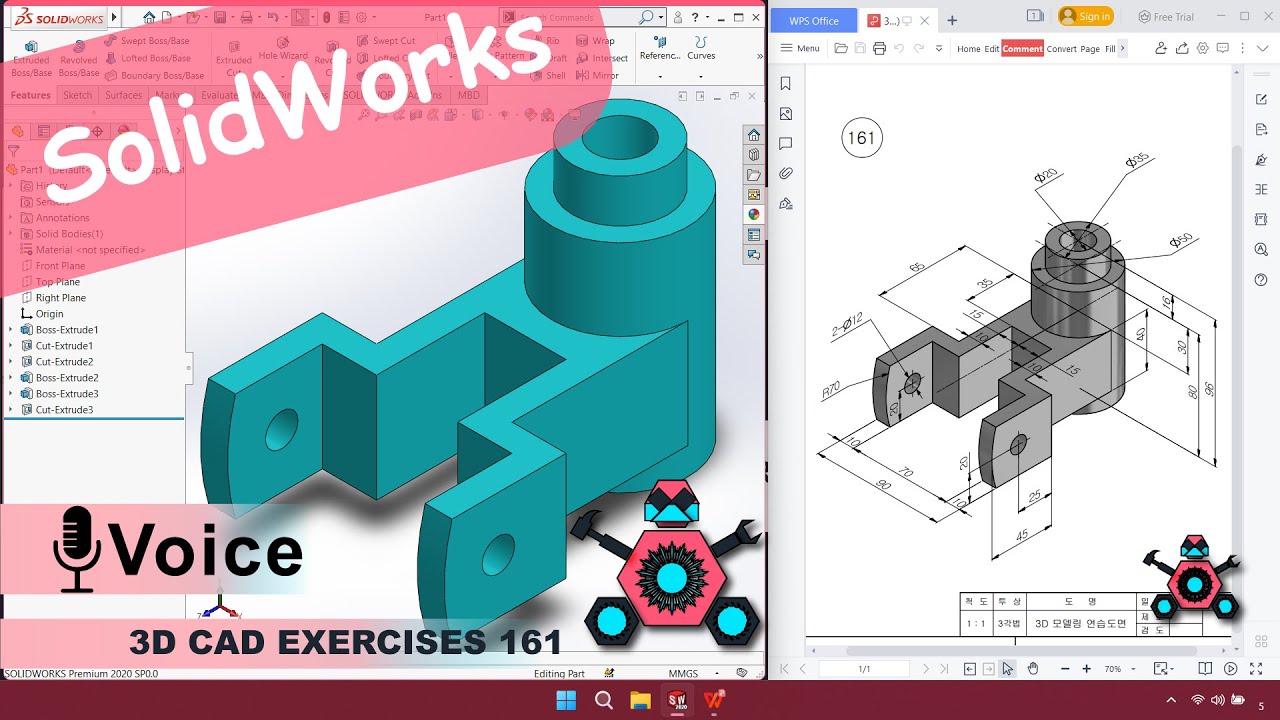Switch to the WPS Convert tab
This screenshot has width=1280, height=720.
[x=1061, y=48]
